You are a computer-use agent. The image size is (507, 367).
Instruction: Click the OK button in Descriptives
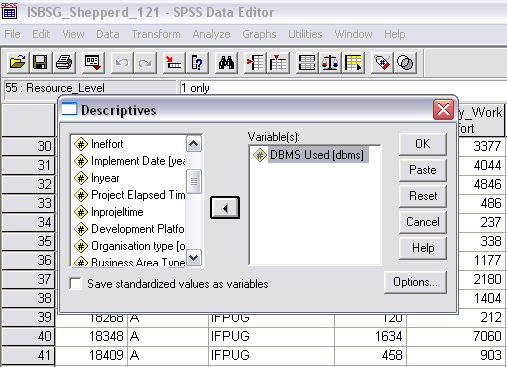pyautogui.click(x=423, y=144)
